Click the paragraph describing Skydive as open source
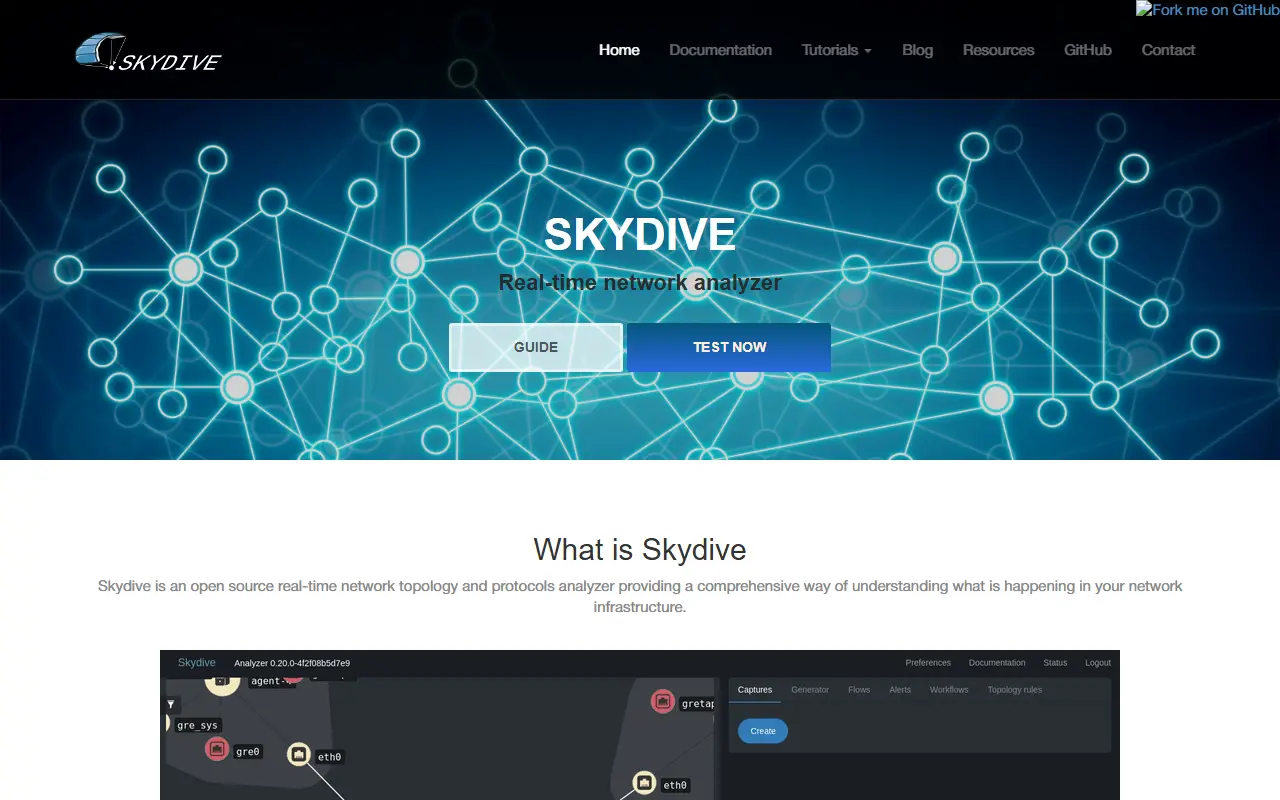1280x800 pixels. coord(640,596)
